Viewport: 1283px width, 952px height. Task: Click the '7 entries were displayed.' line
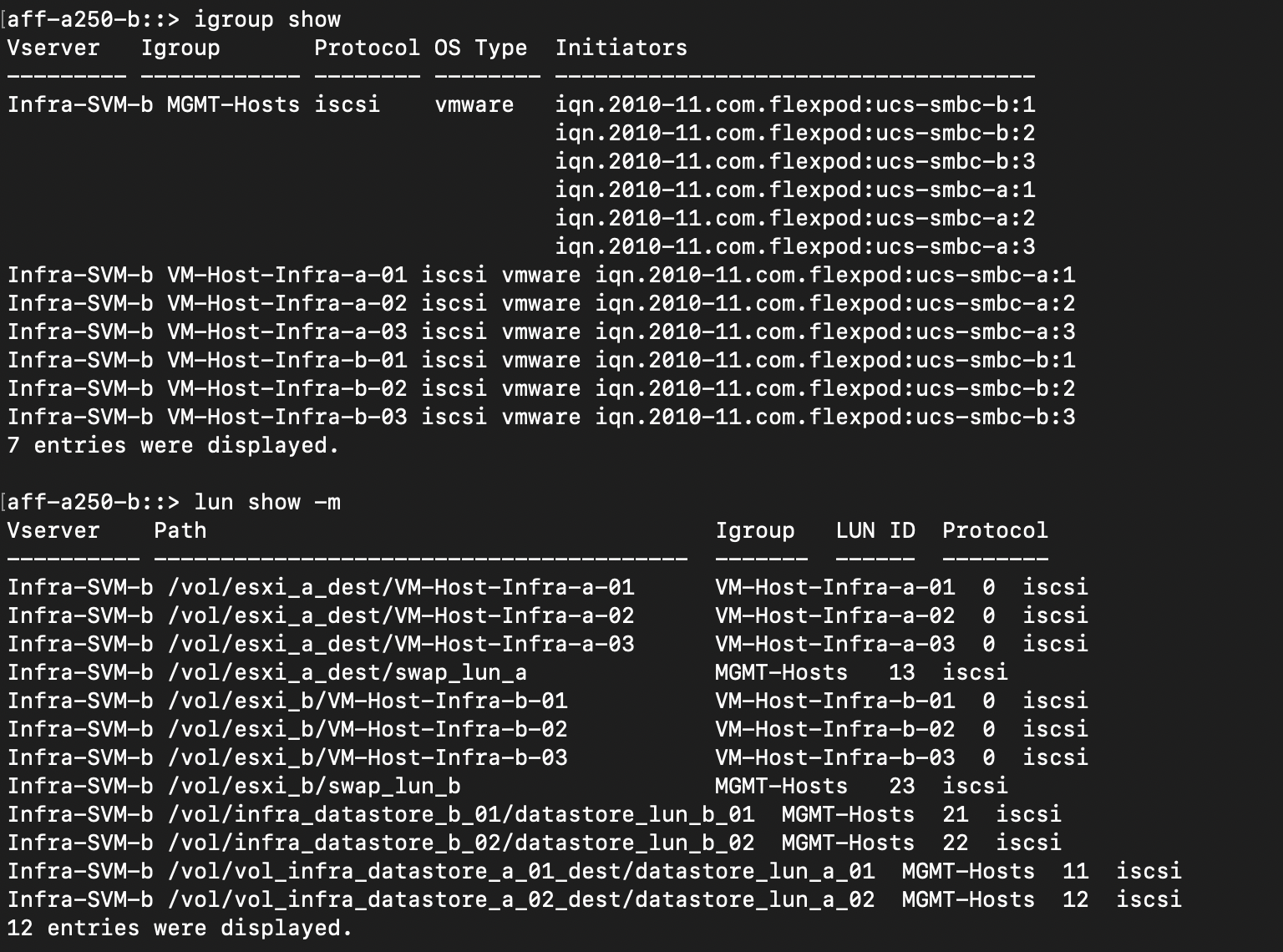coord(173,445)
